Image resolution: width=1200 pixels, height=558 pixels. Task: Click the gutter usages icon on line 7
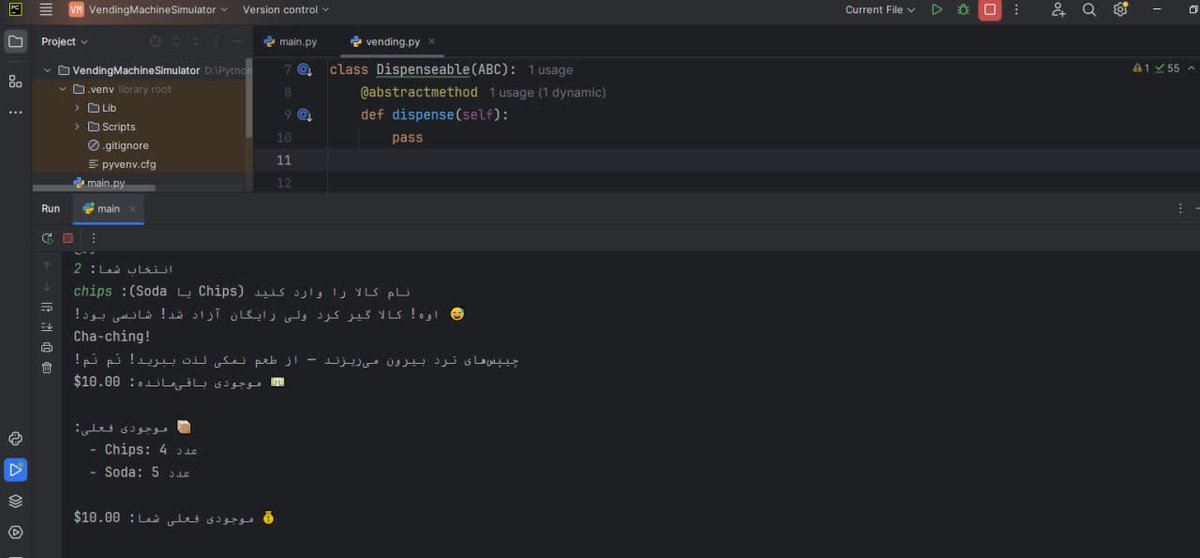click(x=304, y=70)
